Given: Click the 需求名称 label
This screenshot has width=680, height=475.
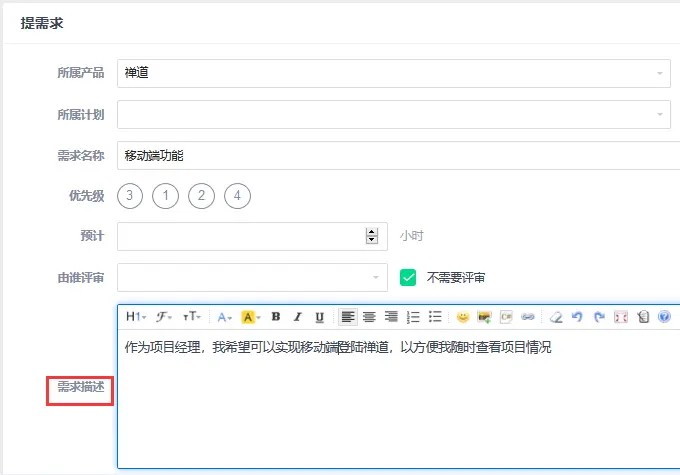Looking at the screenshot, I should coord(81,155).
